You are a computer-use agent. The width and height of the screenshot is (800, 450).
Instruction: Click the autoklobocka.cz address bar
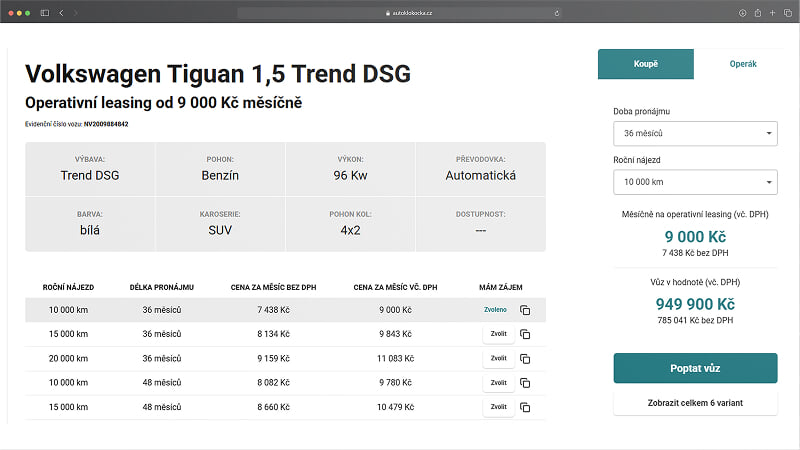[400, 12]
